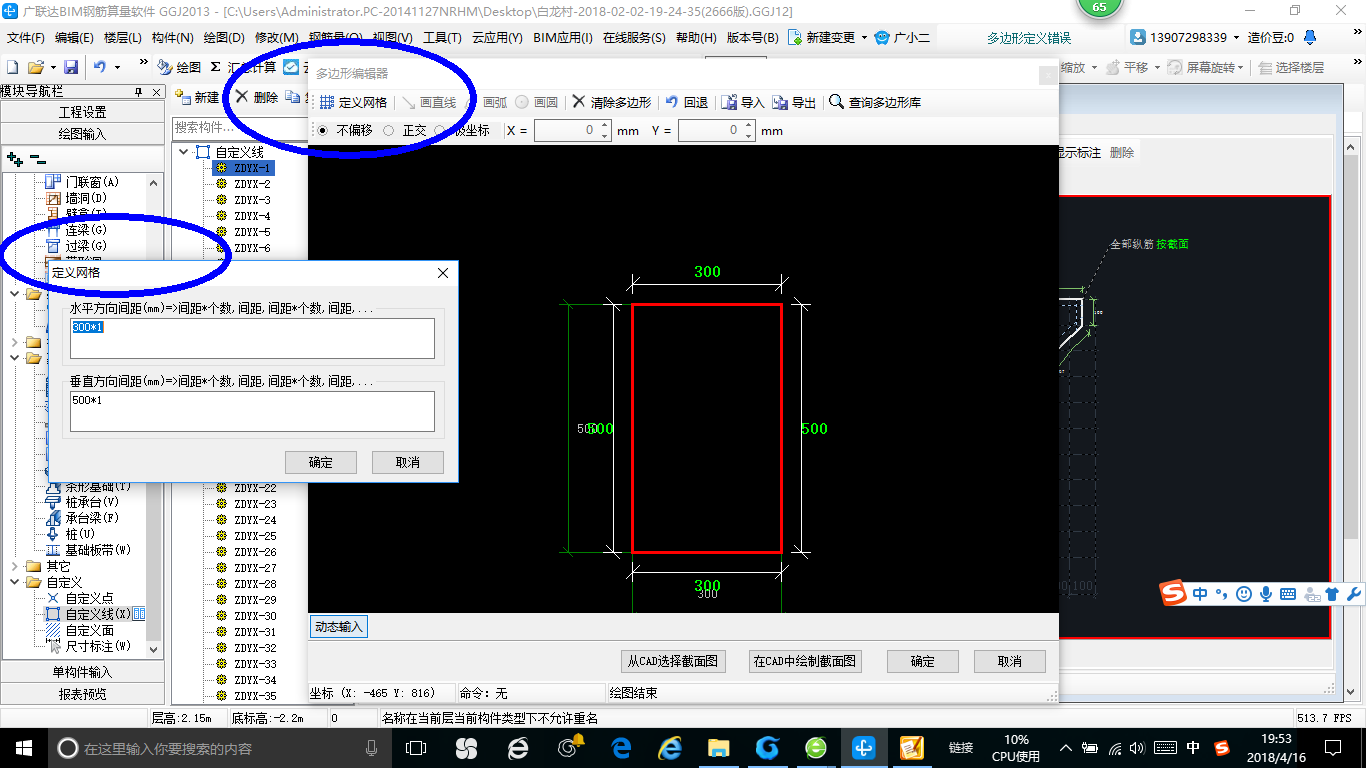Click the 绘图 drawing toolbar button
Screen dimensions: 1366x768
(x=179, y=67)
